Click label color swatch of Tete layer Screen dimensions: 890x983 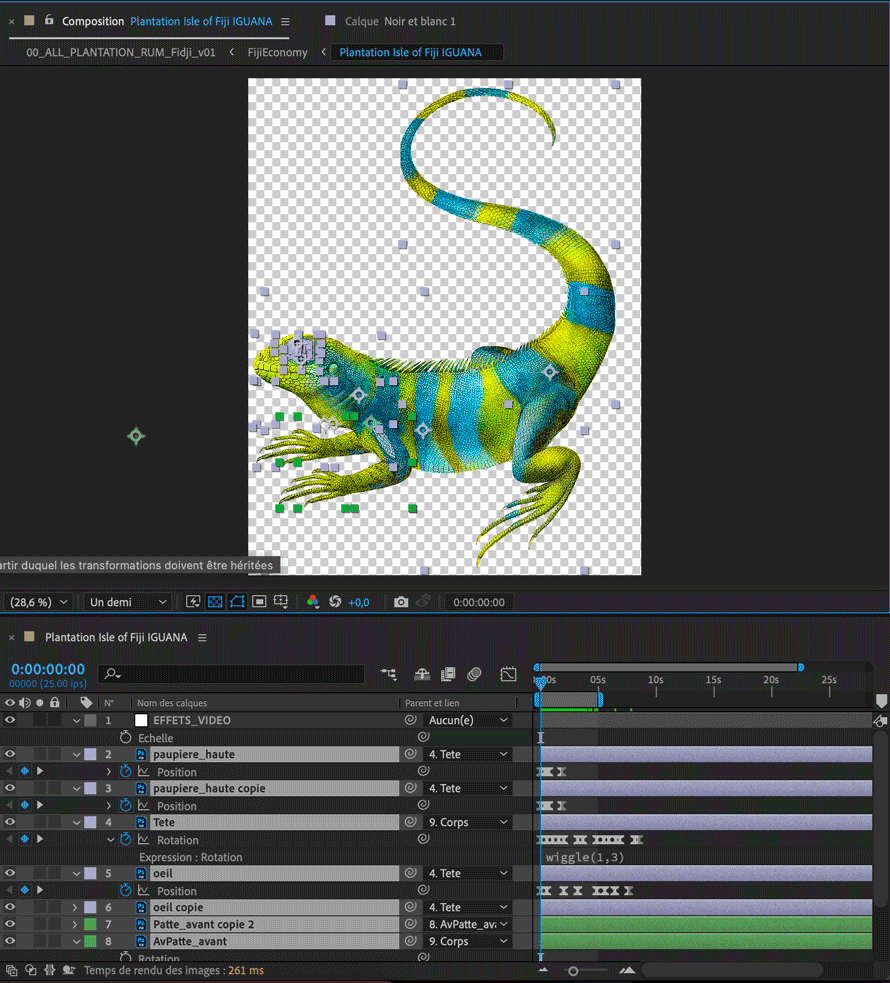[x=90, y=822]
